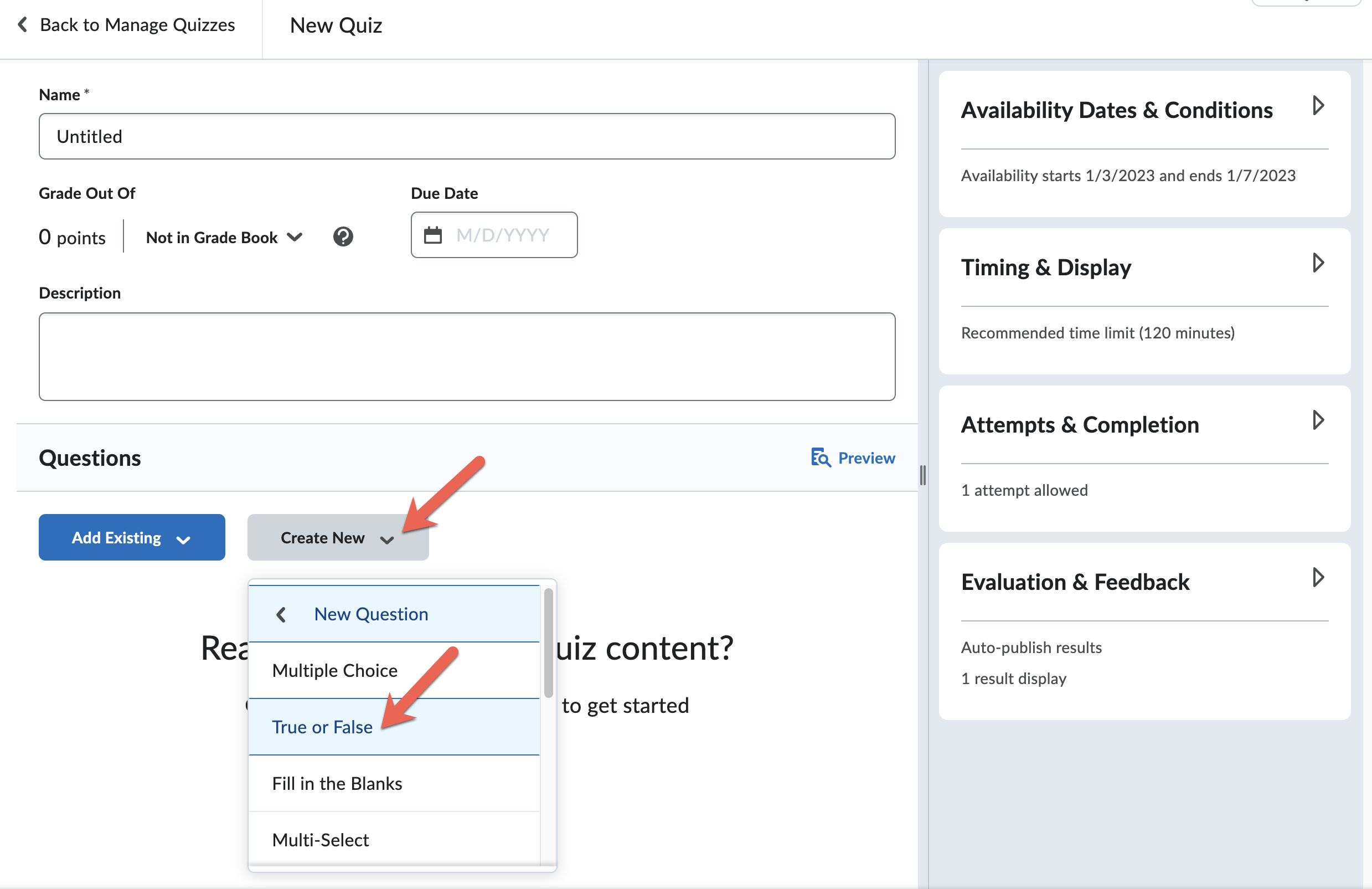Open the Add Existing dropdown
Image resolution: width=1372 pixels, height=889 pixels.
(131, 537)
